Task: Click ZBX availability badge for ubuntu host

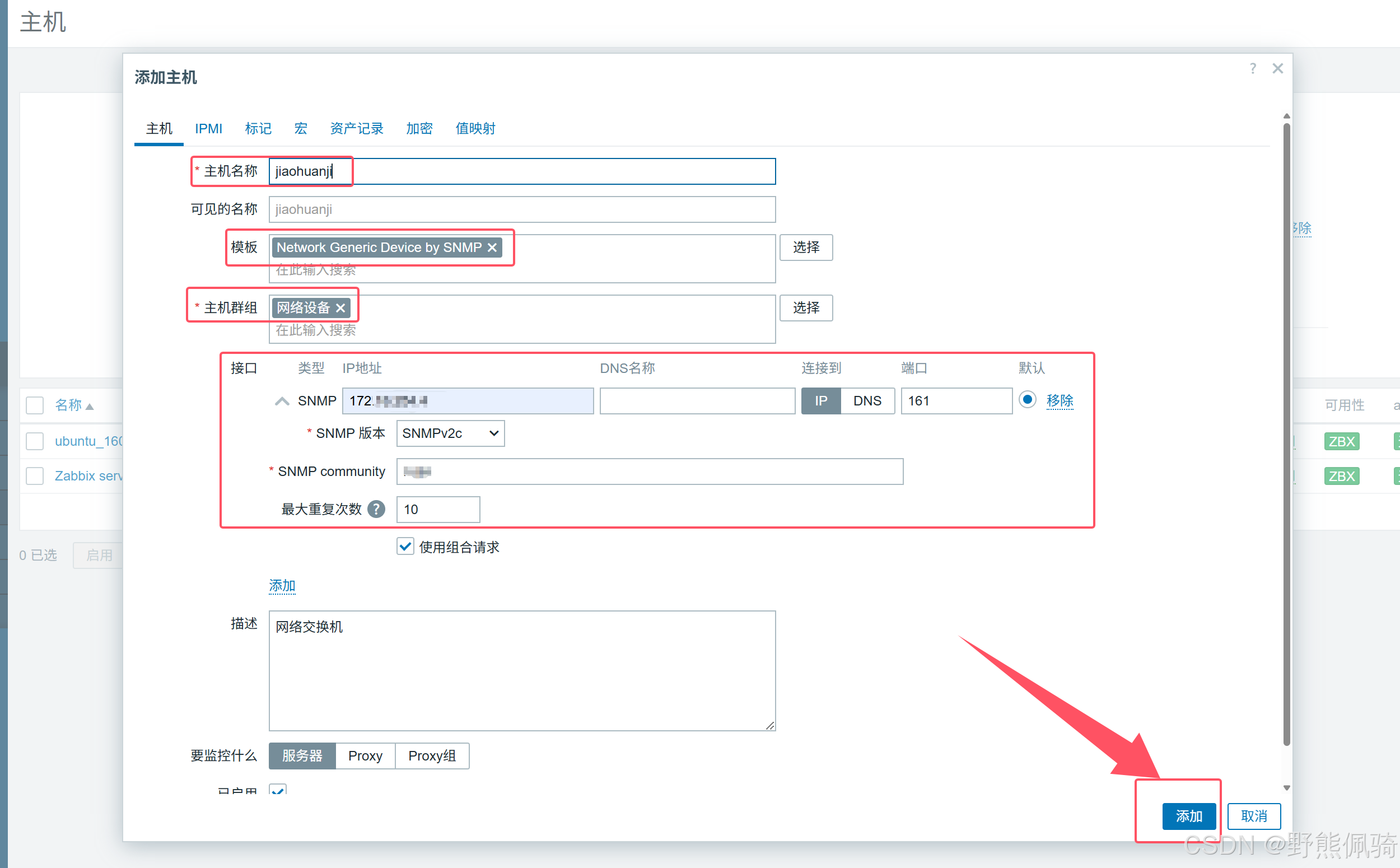Action: coord(1341,441)
